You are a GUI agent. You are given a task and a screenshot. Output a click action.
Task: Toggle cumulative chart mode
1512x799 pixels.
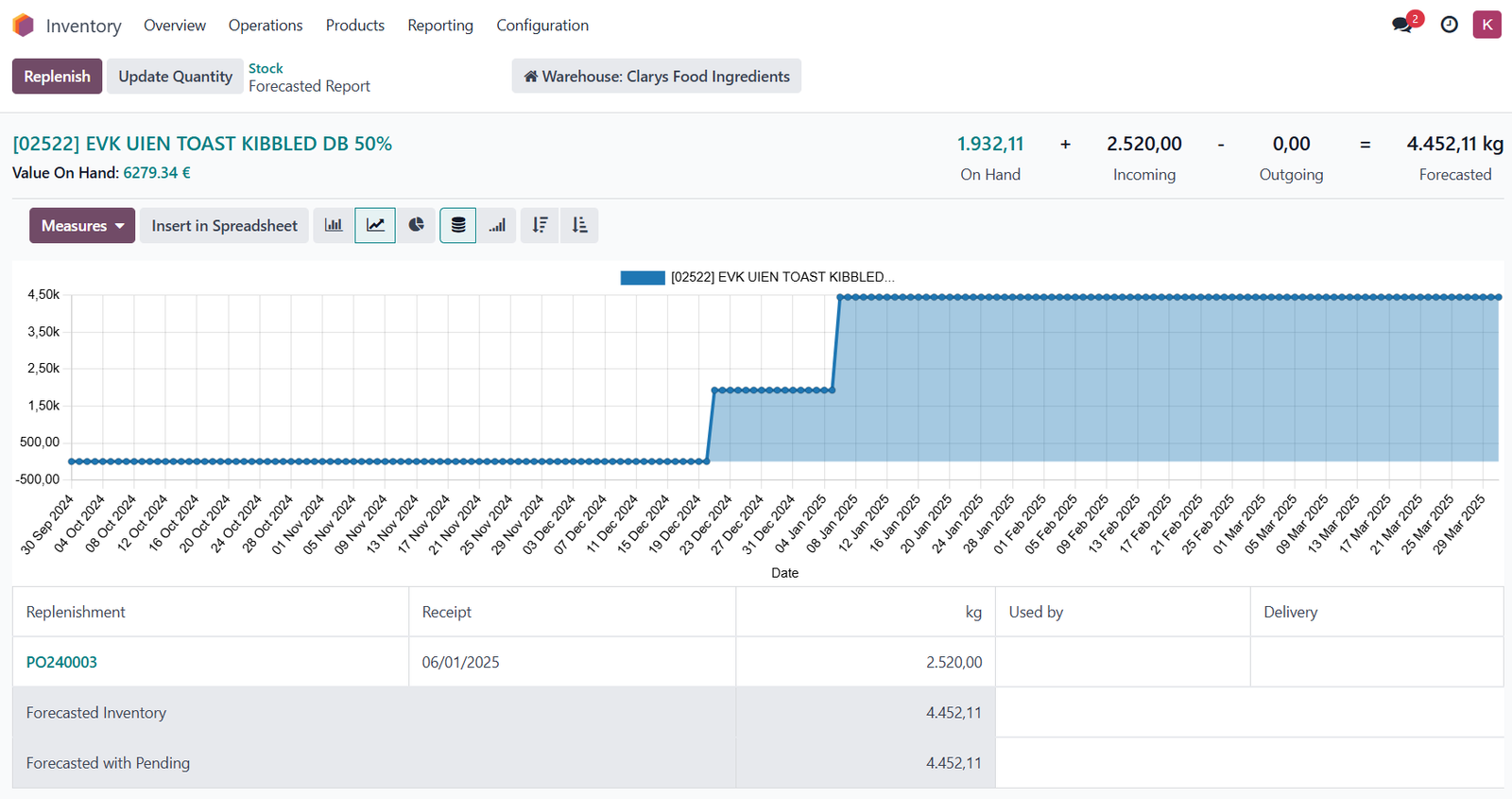click(x=497, y=225)
